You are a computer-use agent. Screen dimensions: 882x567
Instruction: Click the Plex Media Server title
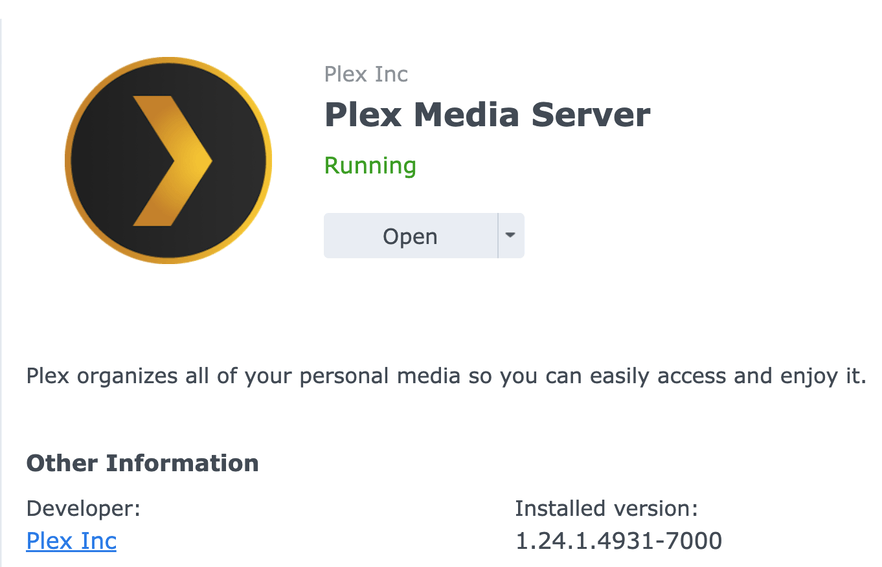pyautogui.click(x=487, y=115)
